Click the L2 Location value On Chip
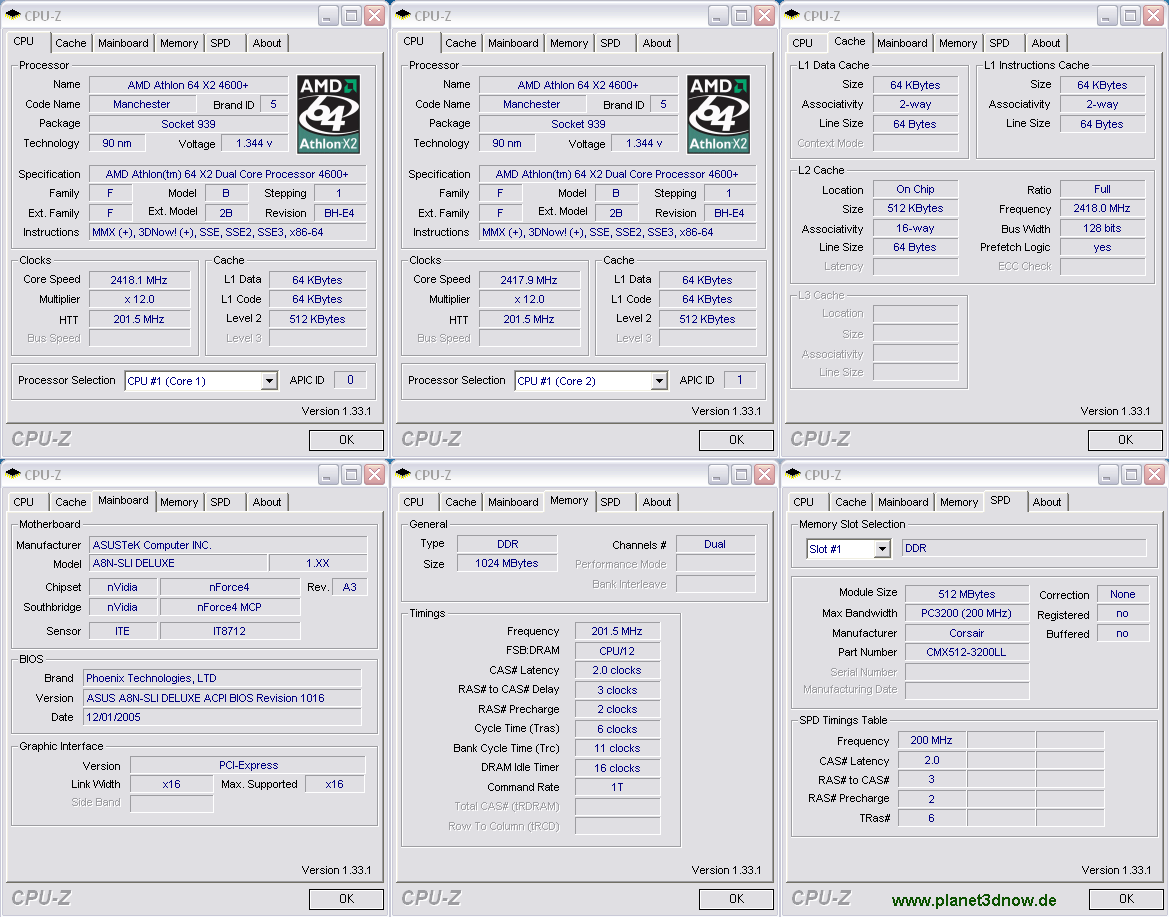 [915, 189]
